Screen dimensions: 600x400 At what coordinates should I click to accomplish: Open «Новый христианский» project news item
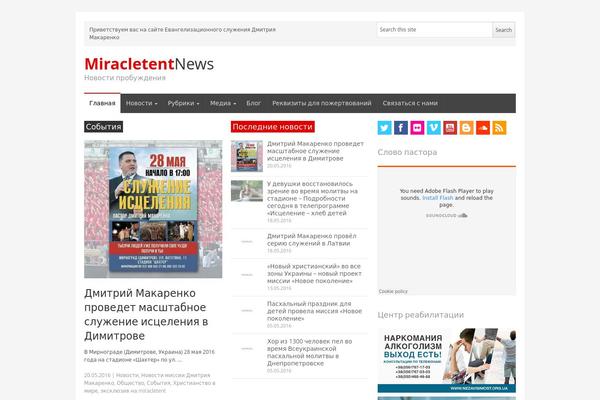pos(314,273)
